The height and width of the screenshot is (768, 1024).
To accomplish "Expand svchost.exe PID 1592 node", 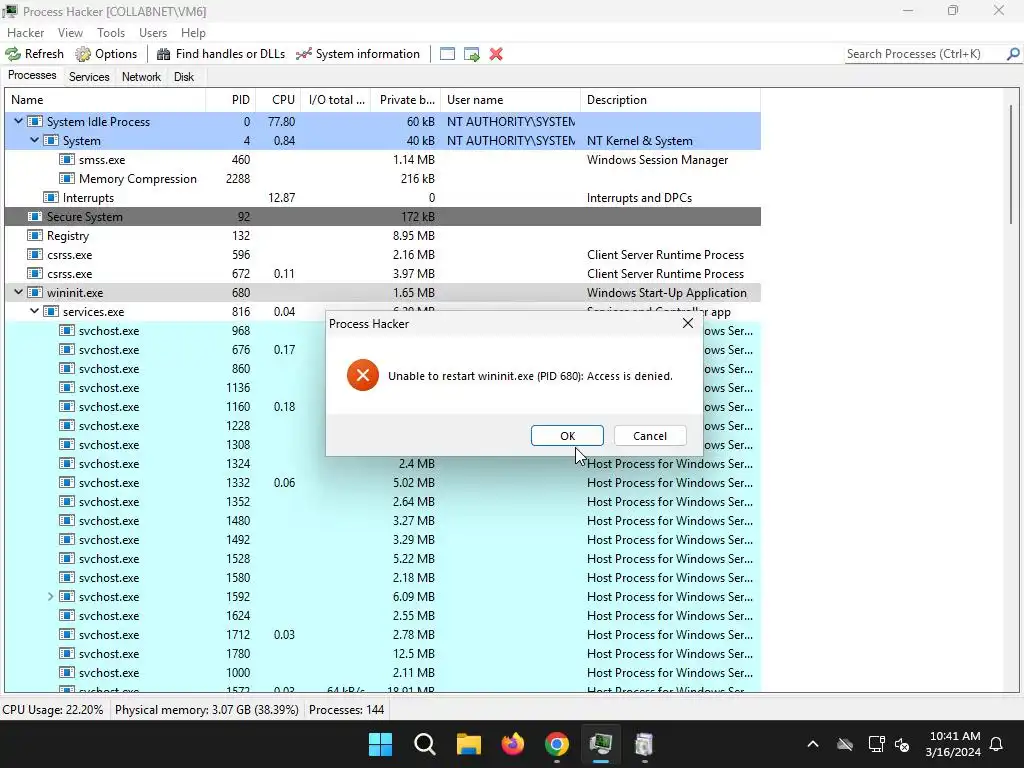I will [50, 597].
